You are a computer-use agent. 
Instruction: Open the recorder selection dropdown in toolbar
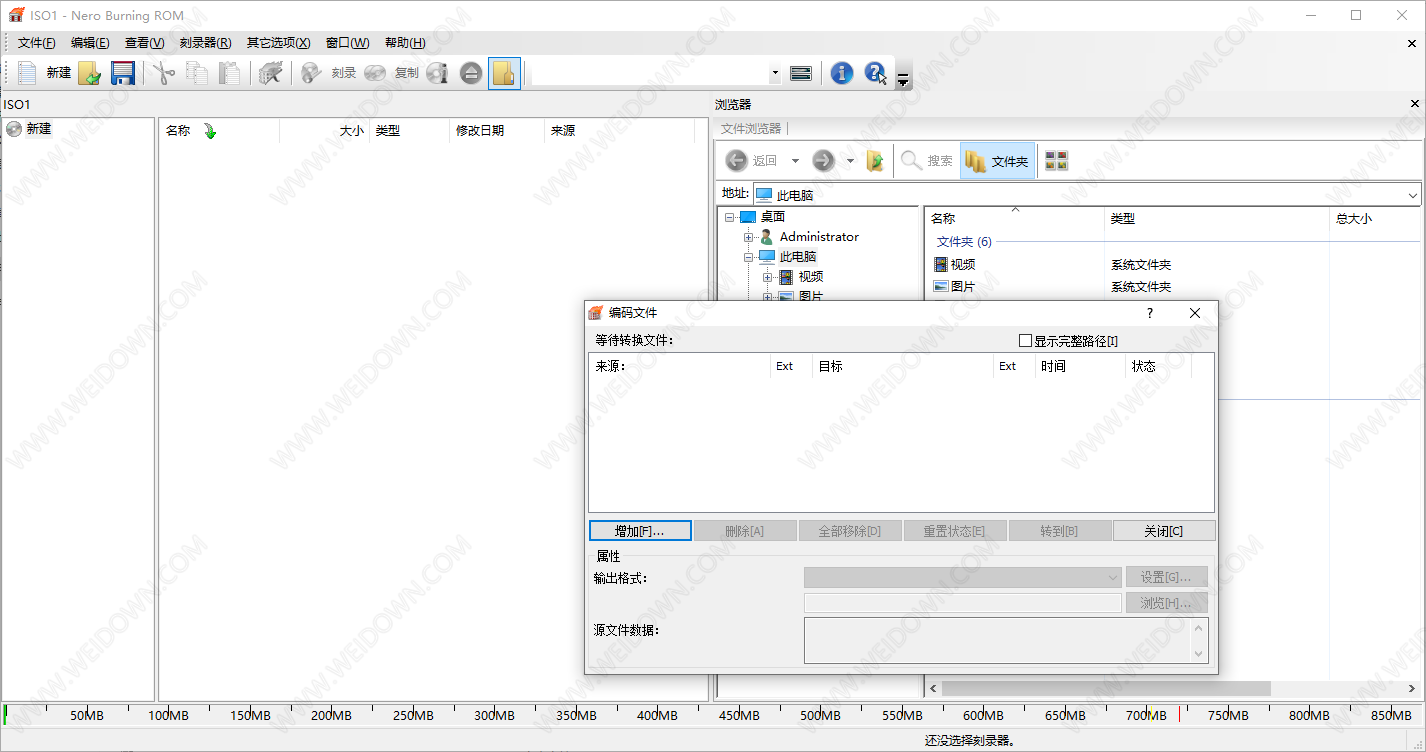pos(775,73)
